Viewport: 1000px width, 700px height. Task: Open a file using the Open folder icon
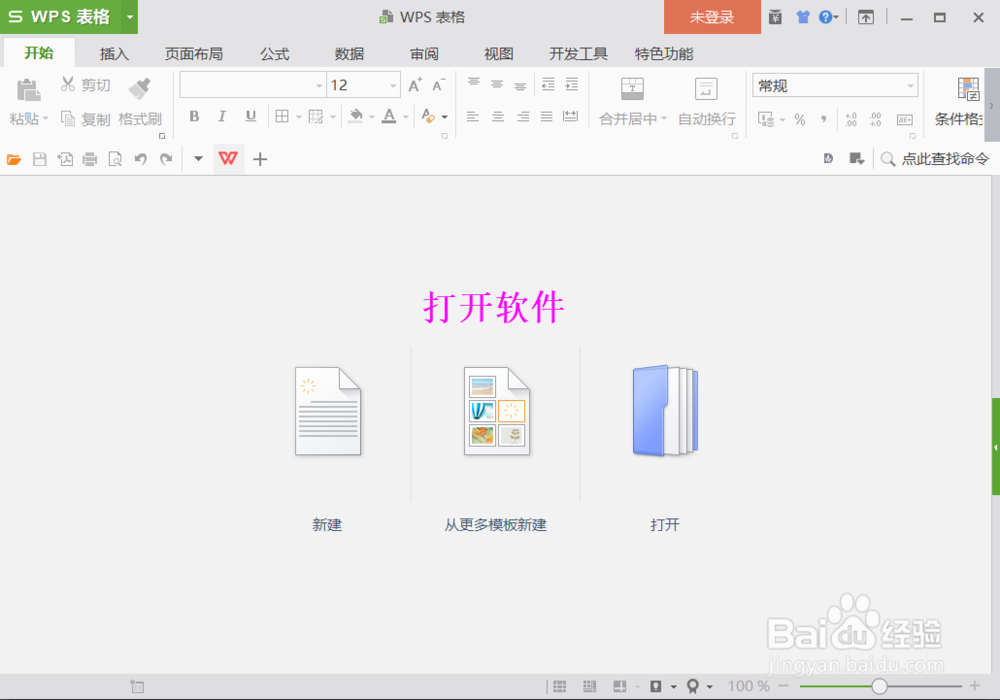[15, 158]
